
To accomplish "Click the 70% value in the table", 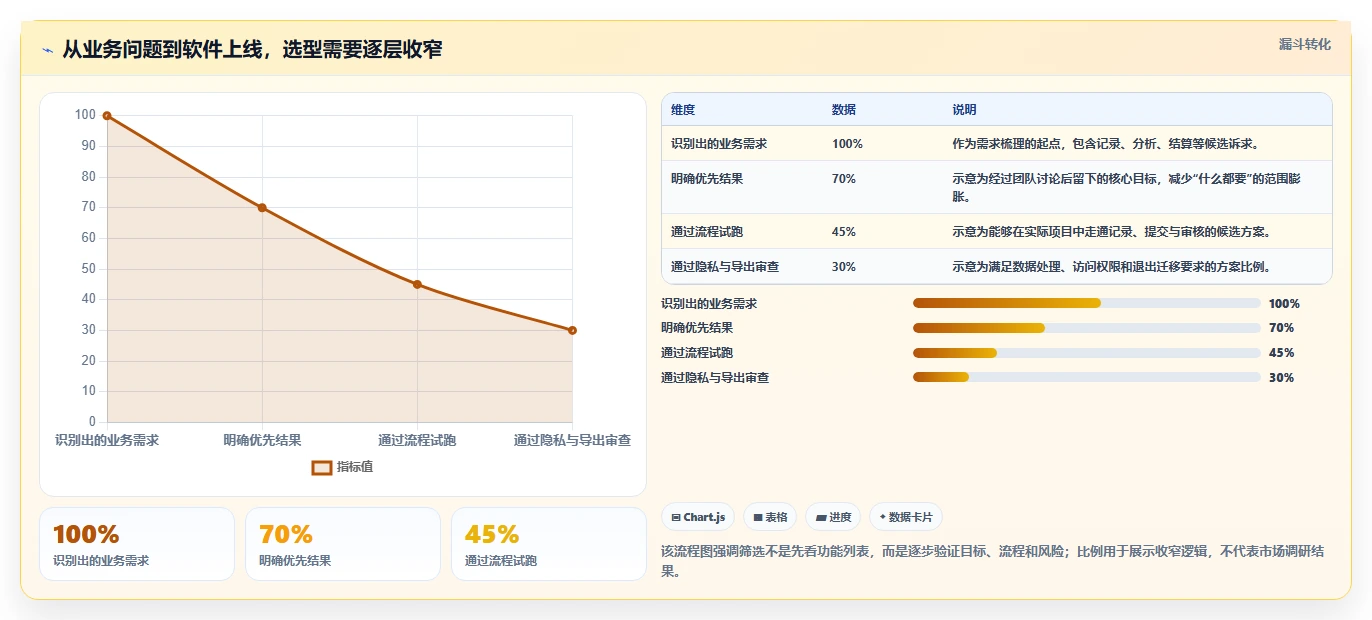I will [x=844, y=179].
